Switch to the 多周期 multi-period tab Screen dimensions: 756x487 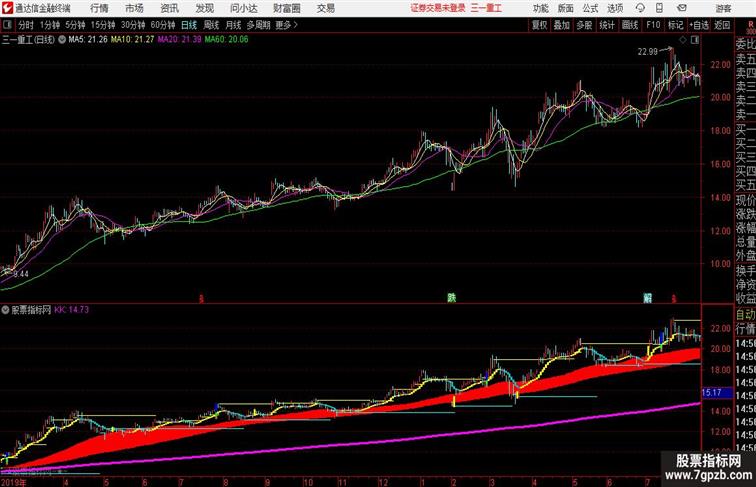point(259,25)
